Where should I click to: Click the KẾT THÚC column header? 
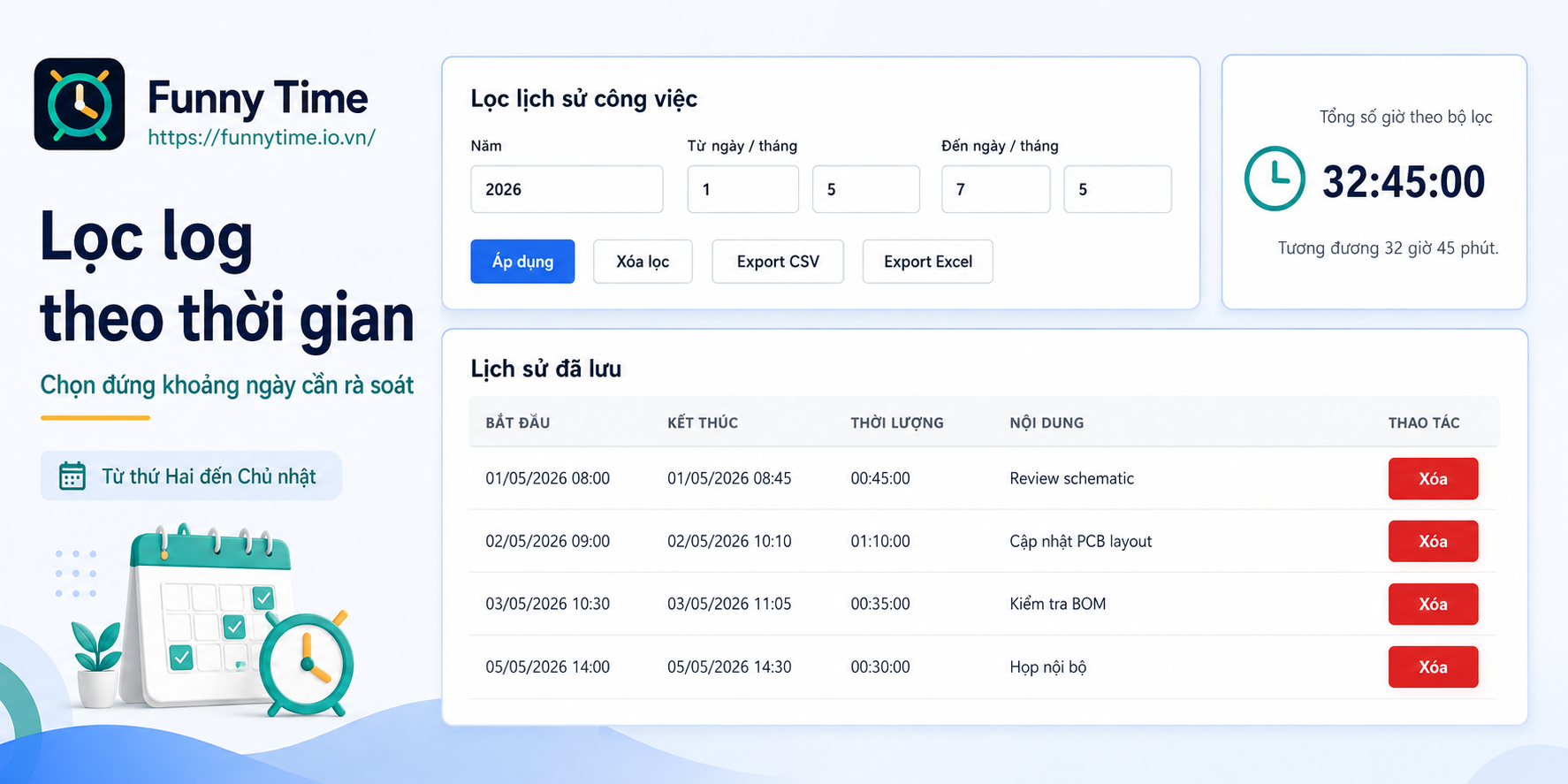coord(703,422)
